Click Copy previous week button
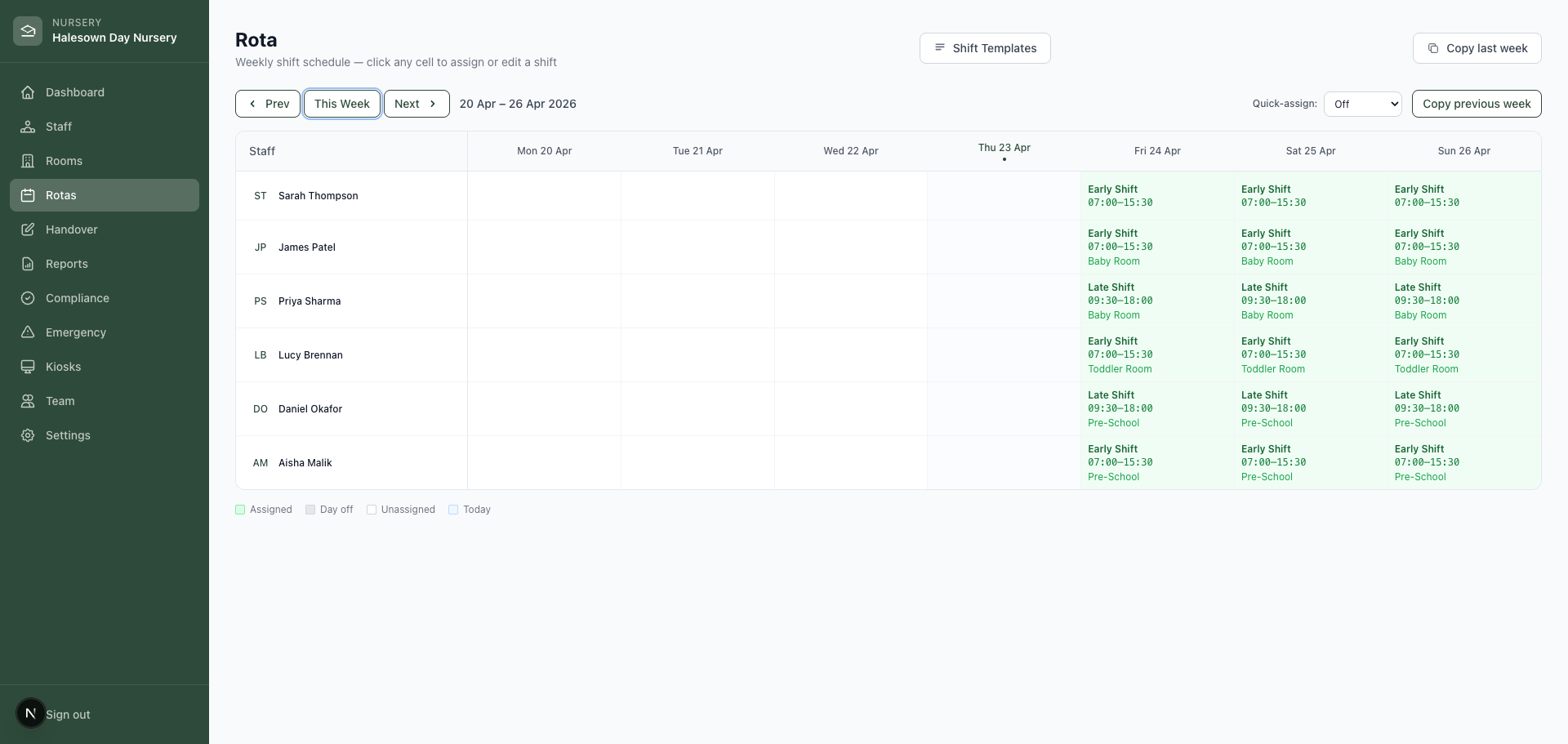 [x=1477, y=104]
